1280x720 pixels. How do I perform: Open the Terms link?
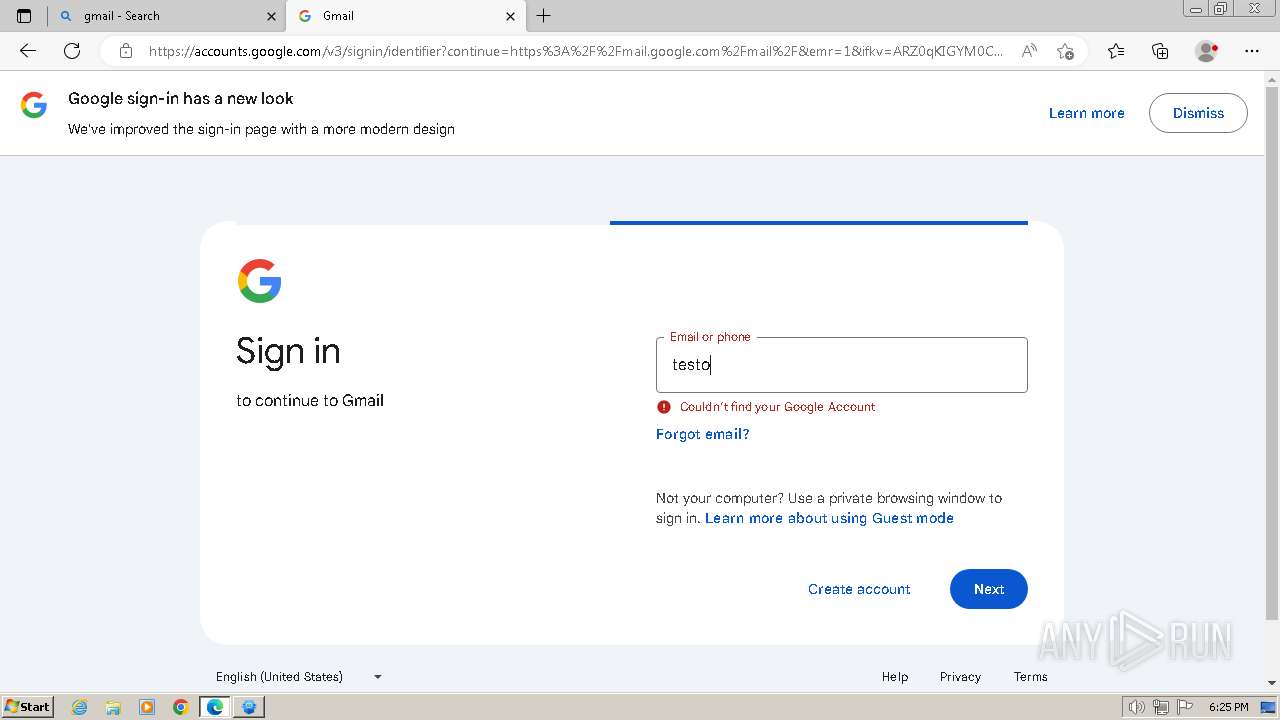(1030, 677)
